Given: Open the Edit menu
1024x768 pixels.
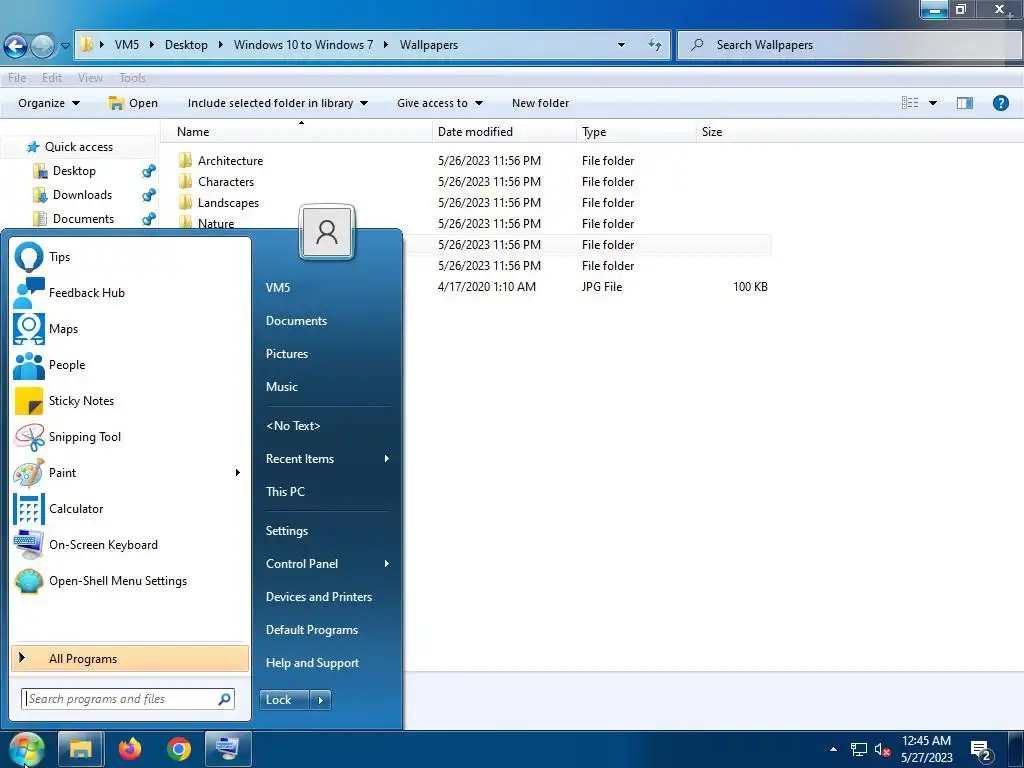Looking at the screenshot, I should coord(52,78).
